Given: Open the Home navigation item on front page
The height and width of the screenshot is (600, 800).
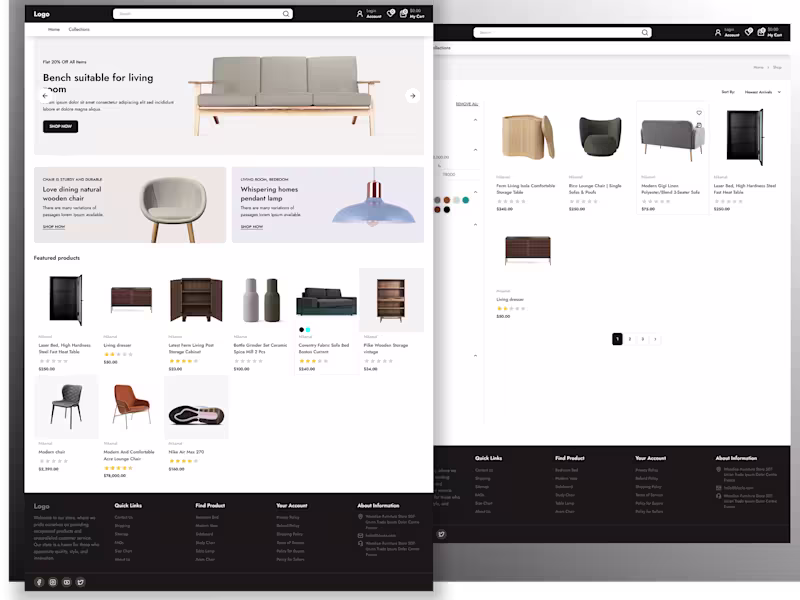Looking at the screenshot, I should tap(54, 30).
